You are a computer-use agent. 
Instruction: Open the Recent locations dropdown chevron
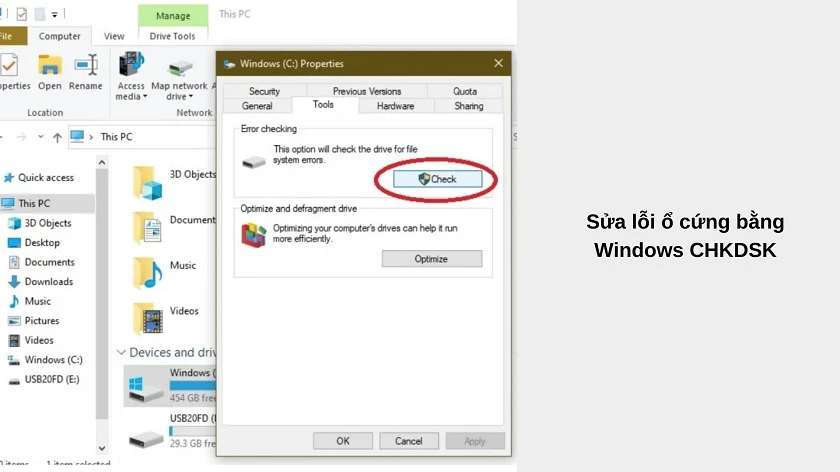pyautogui.click(x=41, y=137)
